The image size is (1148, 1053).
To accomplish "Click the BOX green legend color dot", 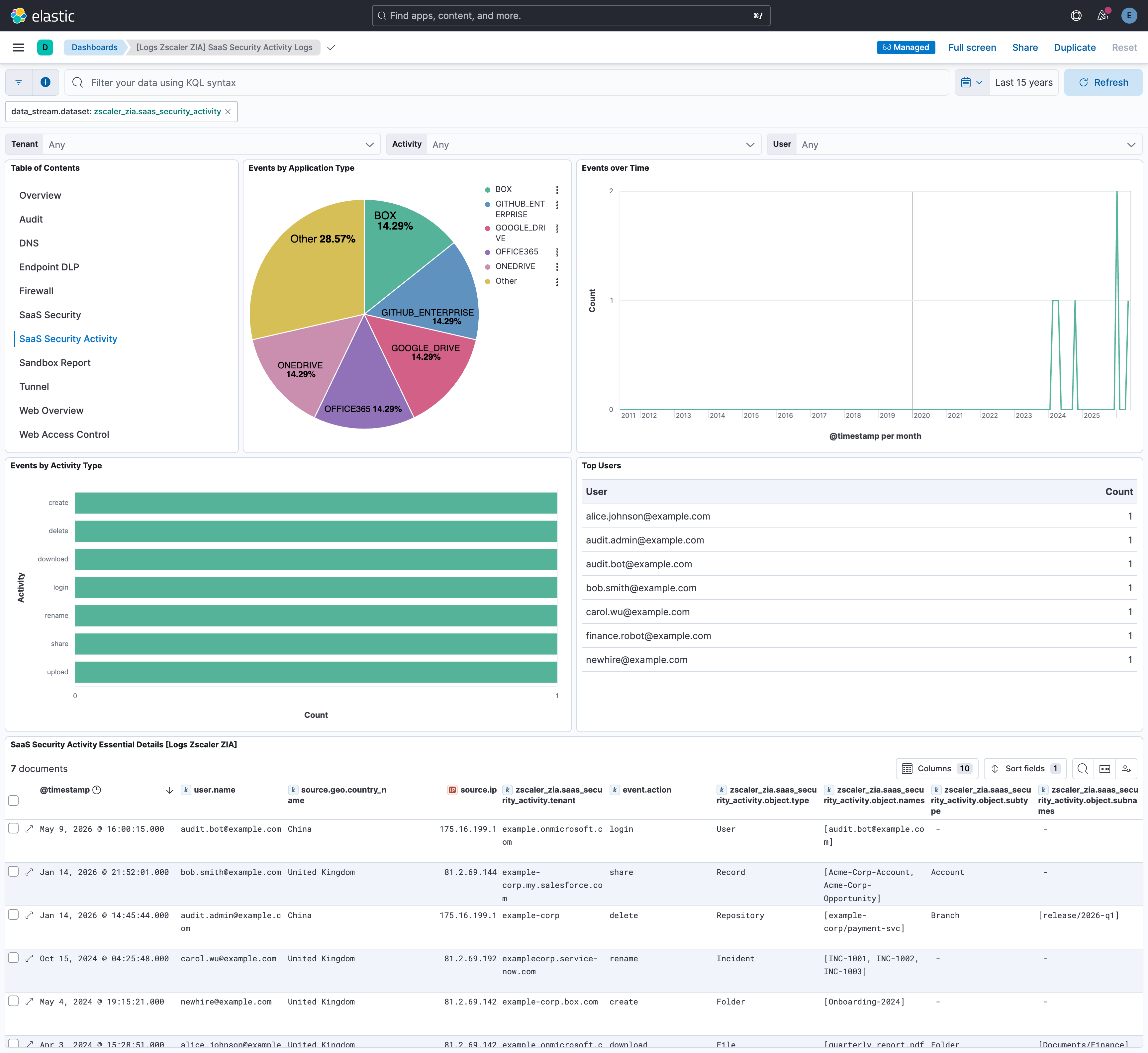I will coord(487,190).
